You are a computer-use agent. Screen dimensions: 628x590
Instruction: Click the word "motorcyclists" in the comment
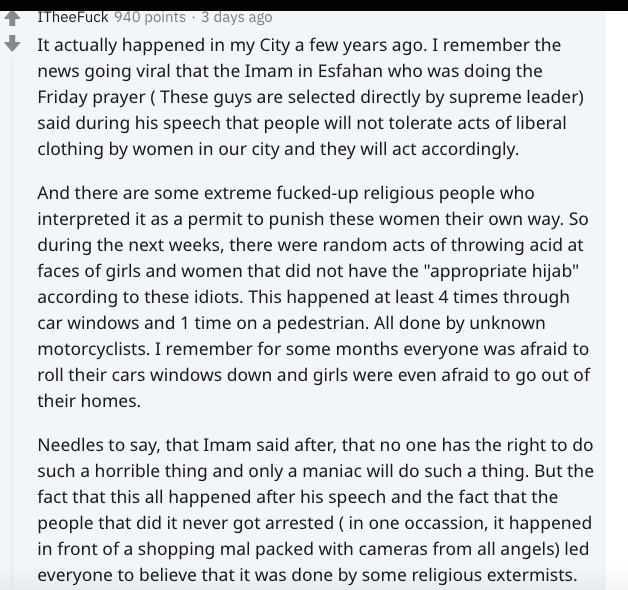pyautogui.click(x=93, y=349)
